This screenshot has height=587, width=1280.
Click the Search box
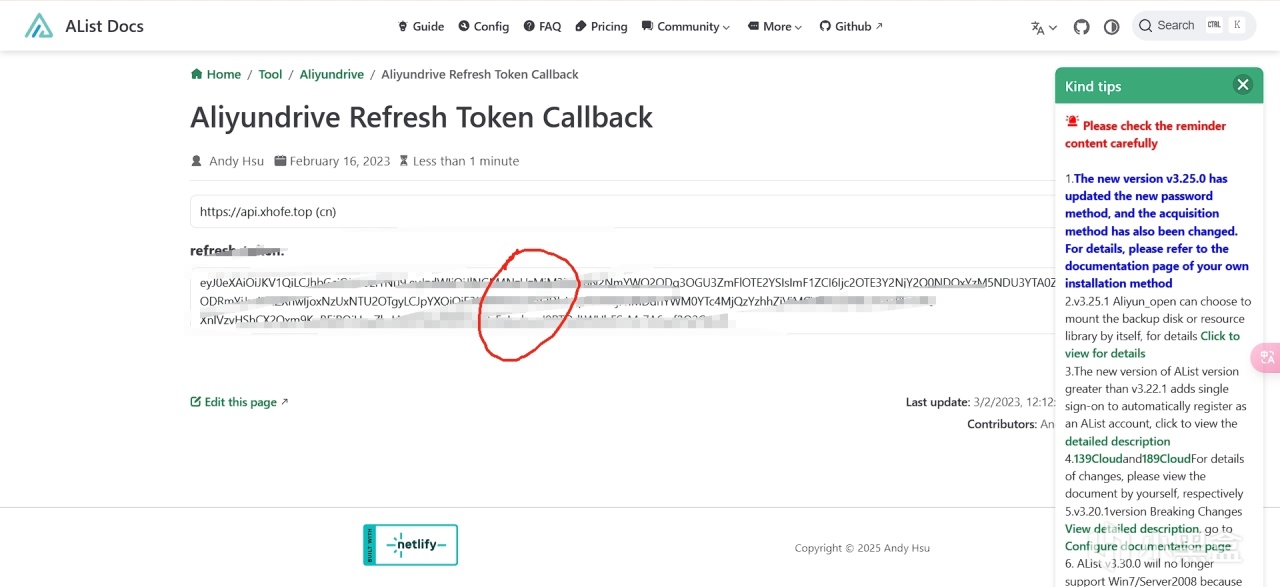1194,26
